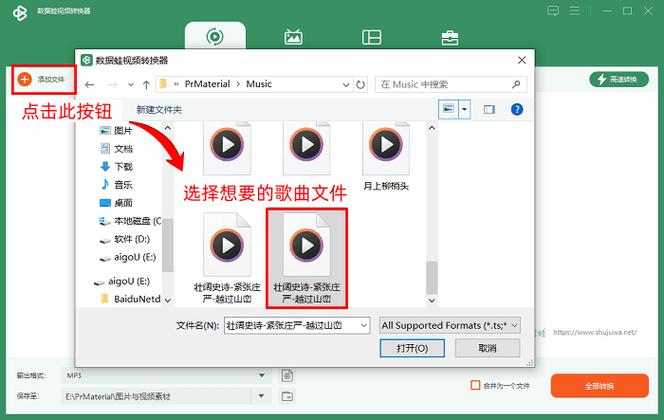Viewport: 664px width, 420px height.
Task: Select the outer aigoU (E:) entry
Action: (122, 281)
